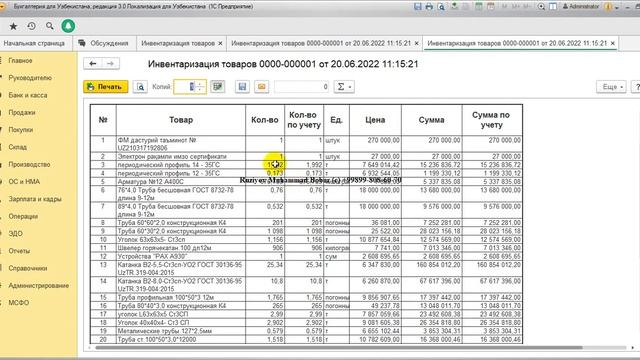Click the Товар column header
The image size is (640, 360).
point(181,120)
